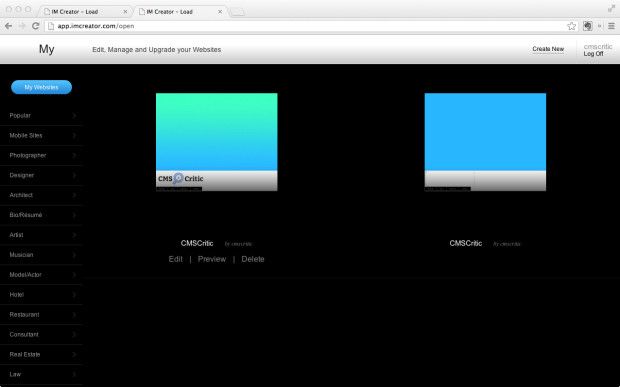This screenshot has height=387, width=620.
Task: Select the Mobile Sites category
Action: tap(41, 135)
